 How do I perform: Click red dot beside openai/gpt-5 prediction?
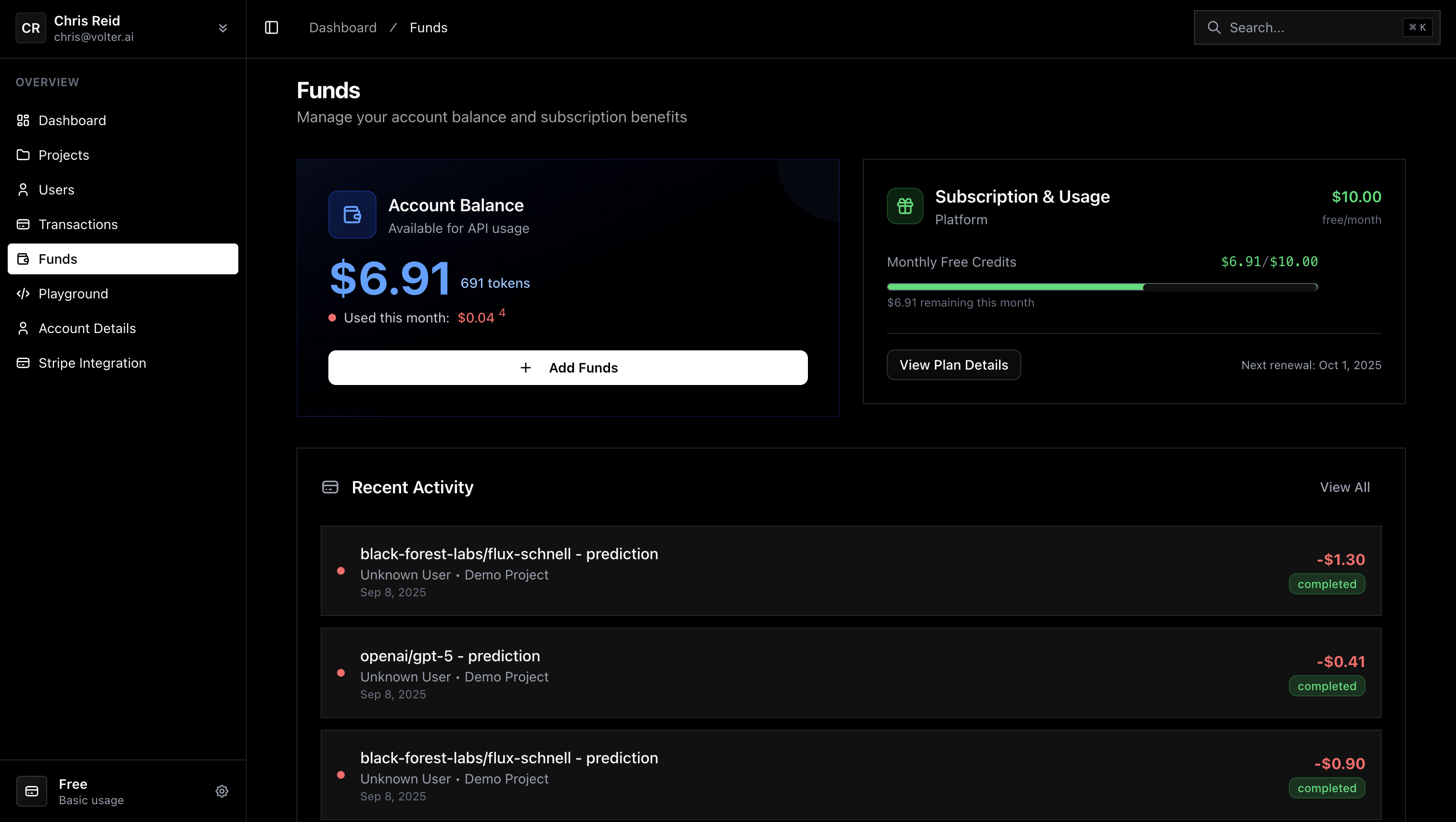pos(341,673)
